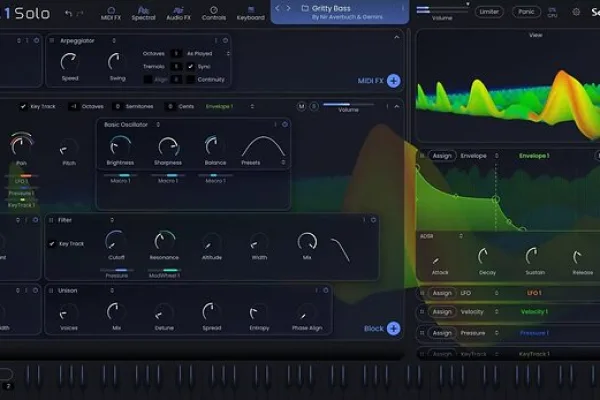
Task: Click the Panic button
Action: point(526,12)
